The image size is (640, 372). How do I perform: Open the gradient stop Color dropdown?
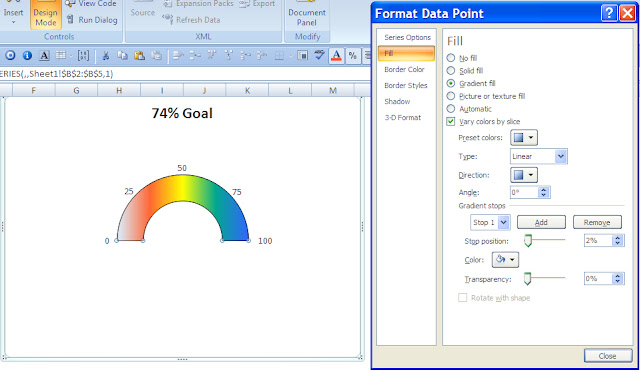pyautogui.click(x=505, y=259)
